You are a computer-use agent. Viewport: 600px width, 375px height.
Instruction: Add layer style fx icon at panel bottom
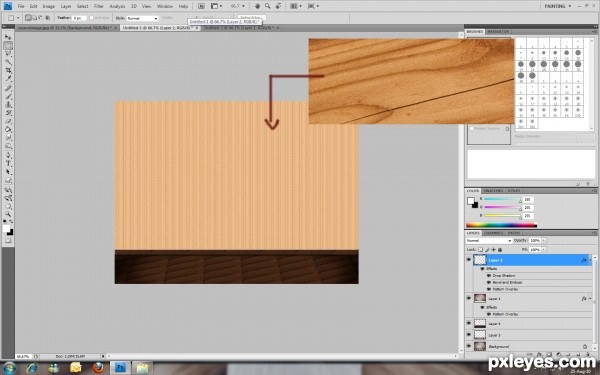[x=539, y=355]
